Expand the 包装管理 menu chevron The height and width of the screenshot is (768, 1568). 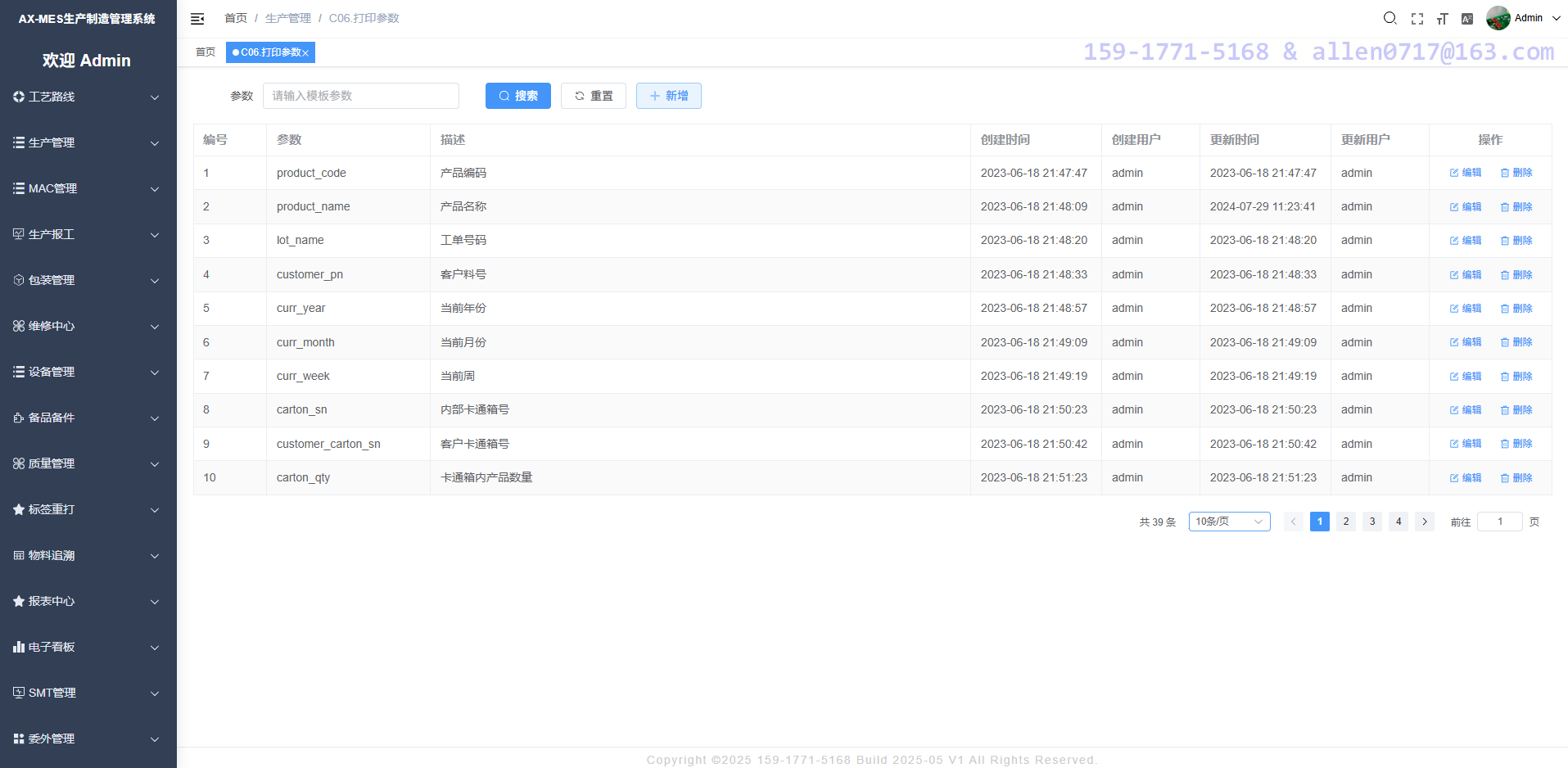pyautogui.click(x=155, y=281)
